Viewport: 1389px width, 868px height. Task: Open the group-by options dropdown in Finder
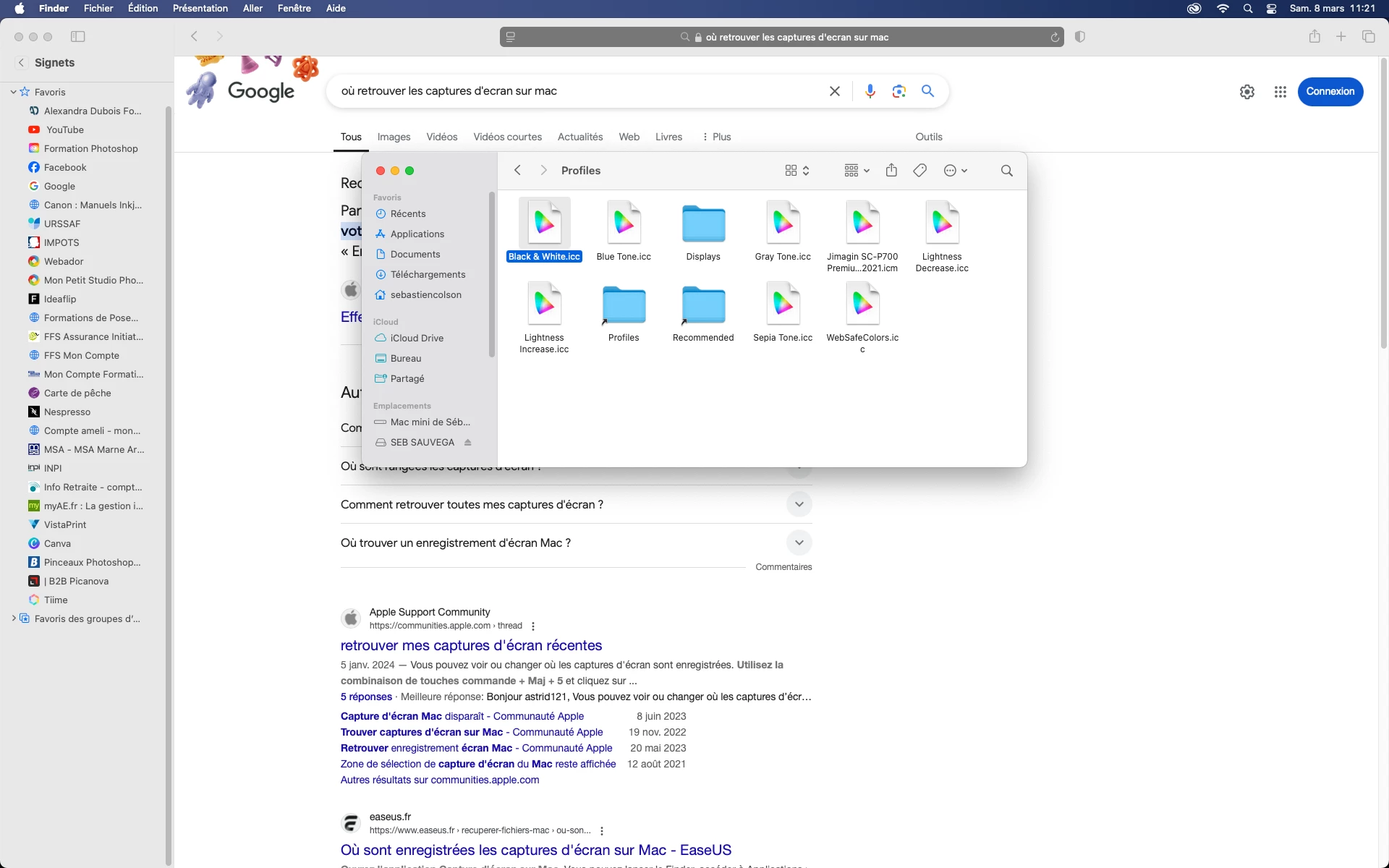pyautogui.click(x=857, y=171)
